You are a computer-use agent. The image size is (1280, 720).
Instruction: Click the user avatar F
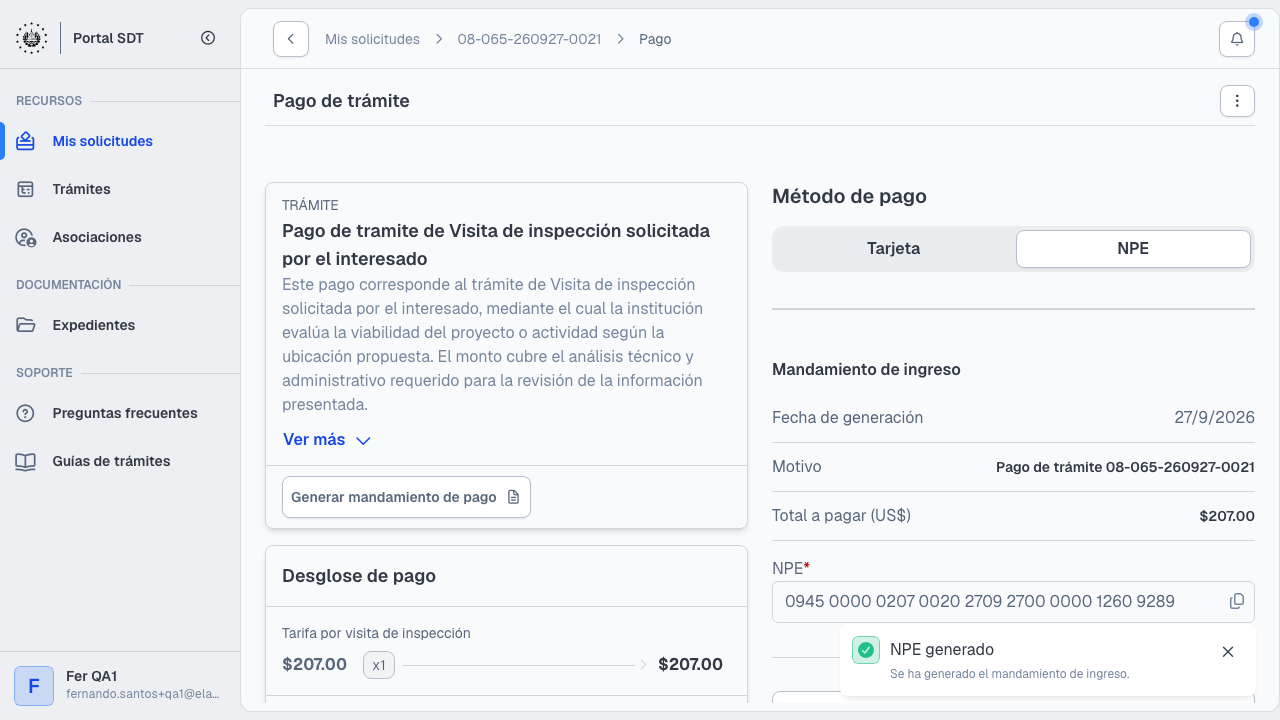click(x=34, y=686)
